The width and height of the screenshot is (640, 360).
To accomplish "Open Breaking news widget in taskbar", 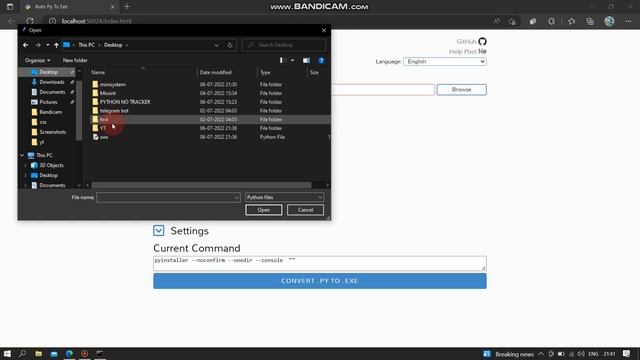I will tap(509, 354).
